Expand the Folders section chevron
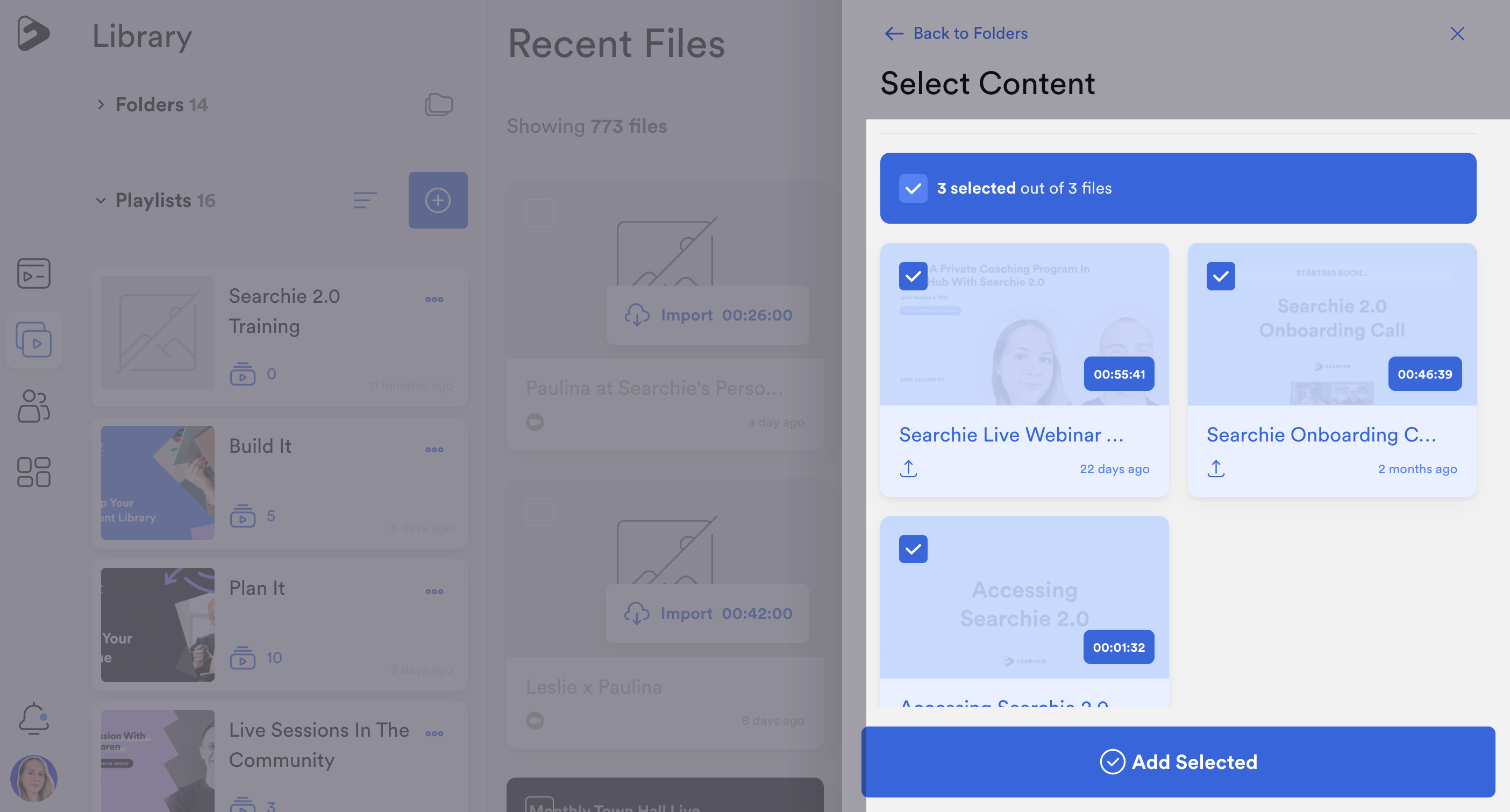This screenshot has height=812, width=1510. point(101,105)
